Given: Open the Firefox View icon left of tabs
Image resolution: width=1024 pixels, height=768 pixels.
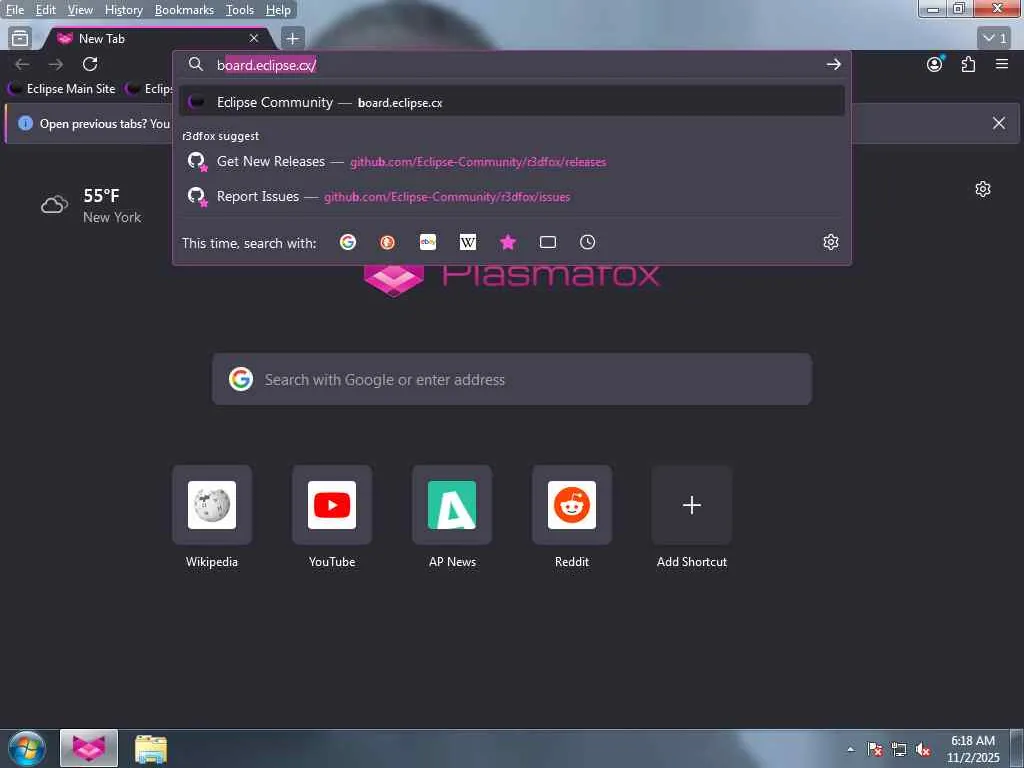Looking at the screenshot, I should (20, 39).
